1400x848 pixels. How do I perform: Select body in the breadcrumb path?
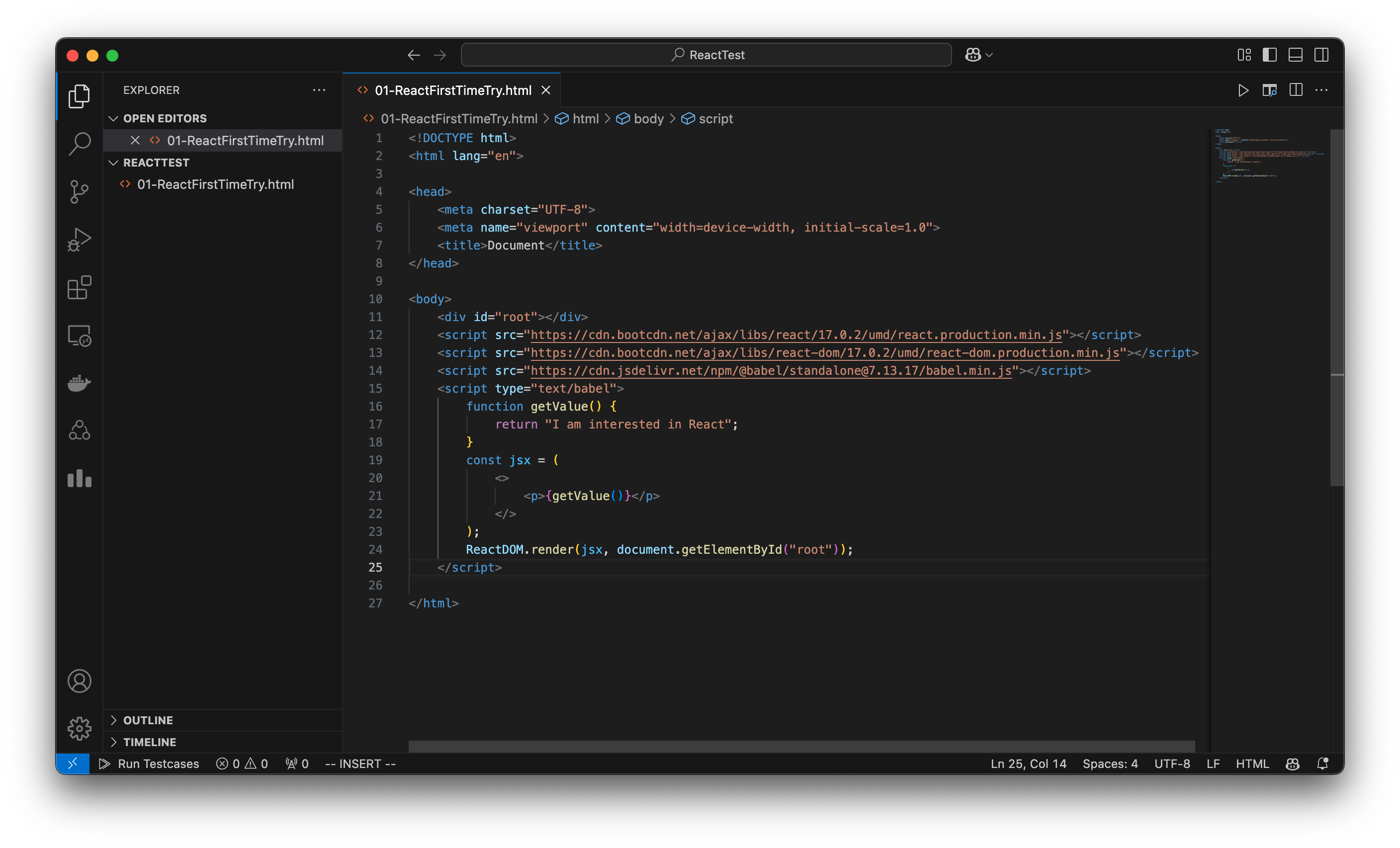coord(649,119)
